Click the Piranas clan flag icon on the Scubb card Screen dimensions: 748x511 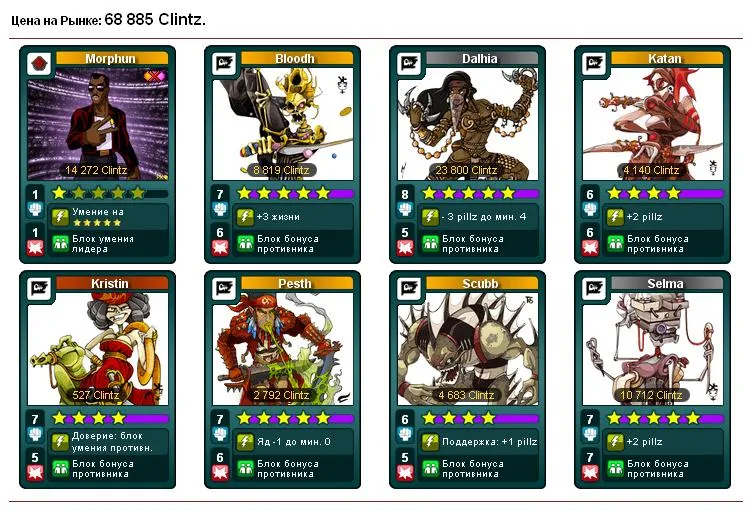409,289
